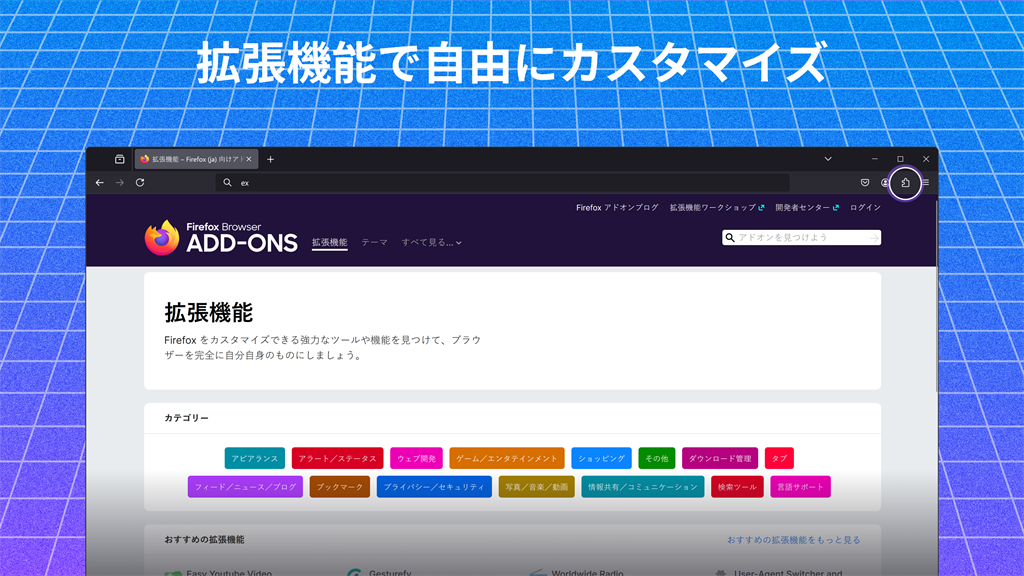Click the back arrow in browser toolbar

pyautogui.click(x=99, y=183)
